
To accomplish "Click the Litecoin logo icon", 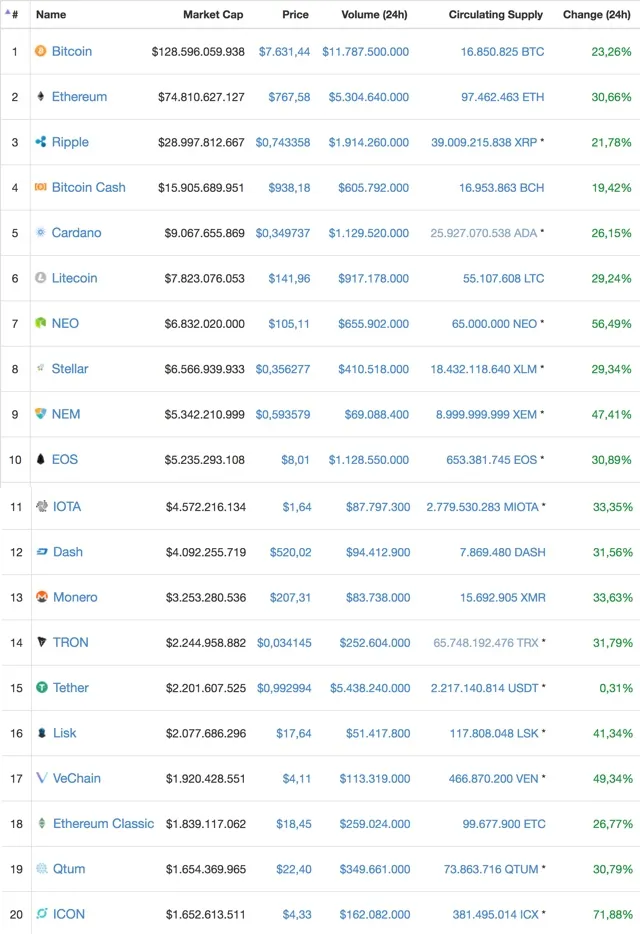I will [41, 278].
